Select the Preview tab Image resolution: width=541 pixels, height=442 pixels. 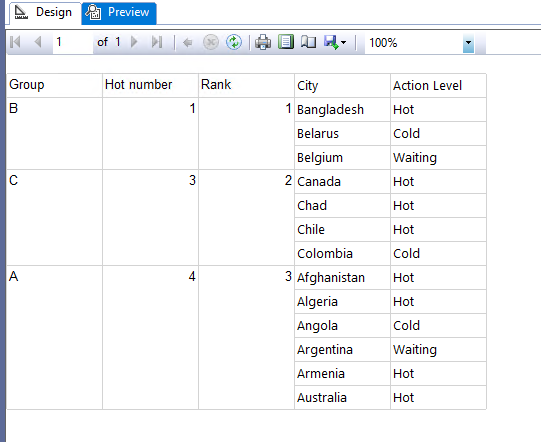click(x=119, y=13)
